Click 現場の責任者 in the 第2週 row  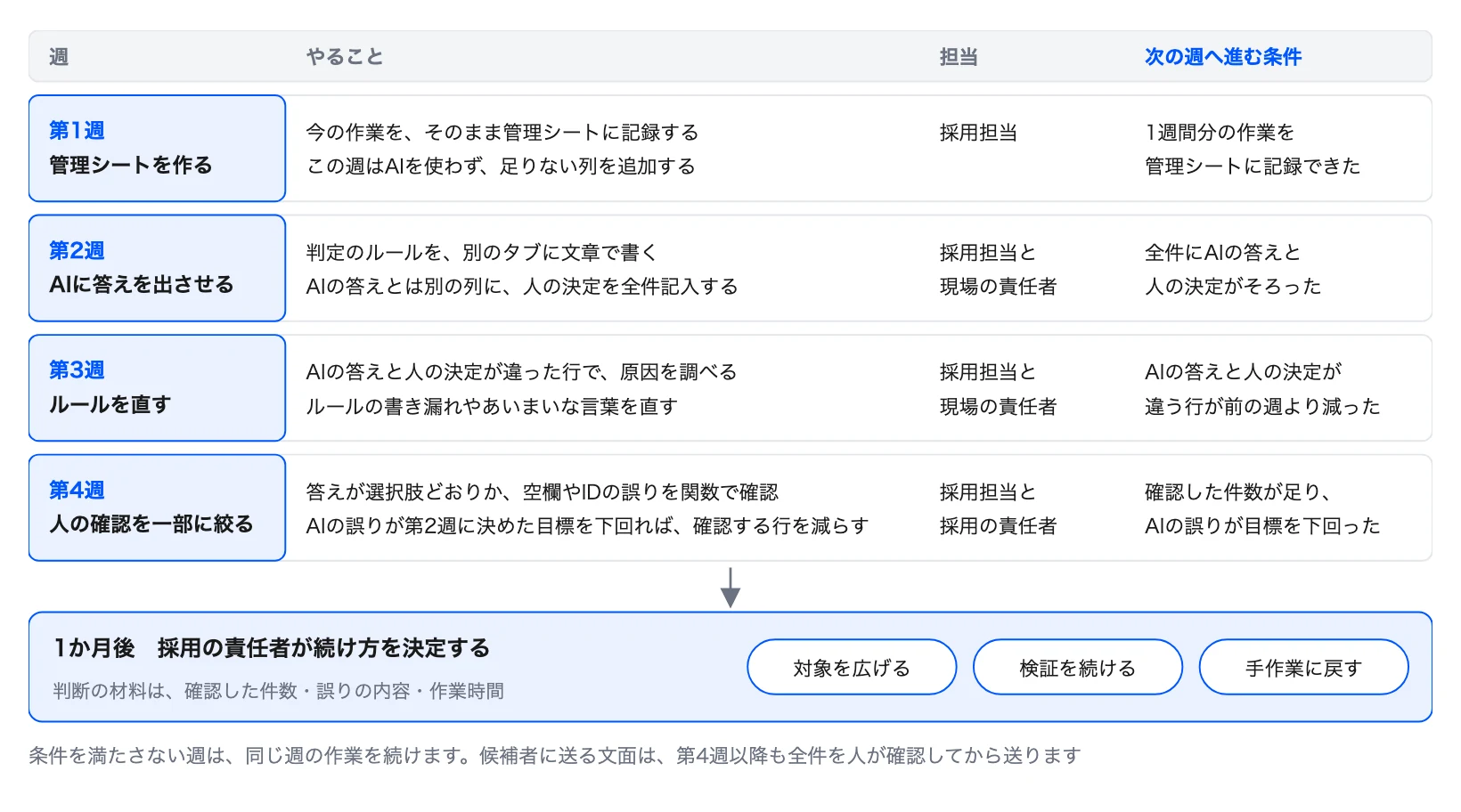point(999,287)
